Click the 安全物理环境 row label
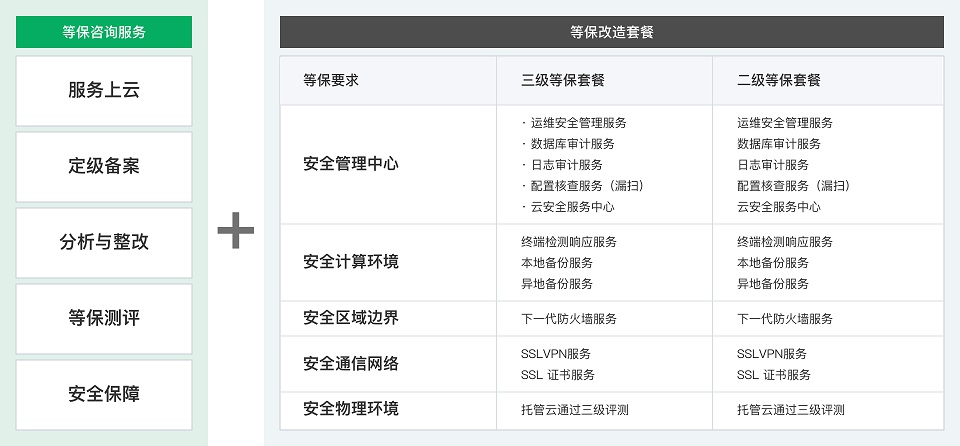Screen dimensions: 960x446 point(351,408)
